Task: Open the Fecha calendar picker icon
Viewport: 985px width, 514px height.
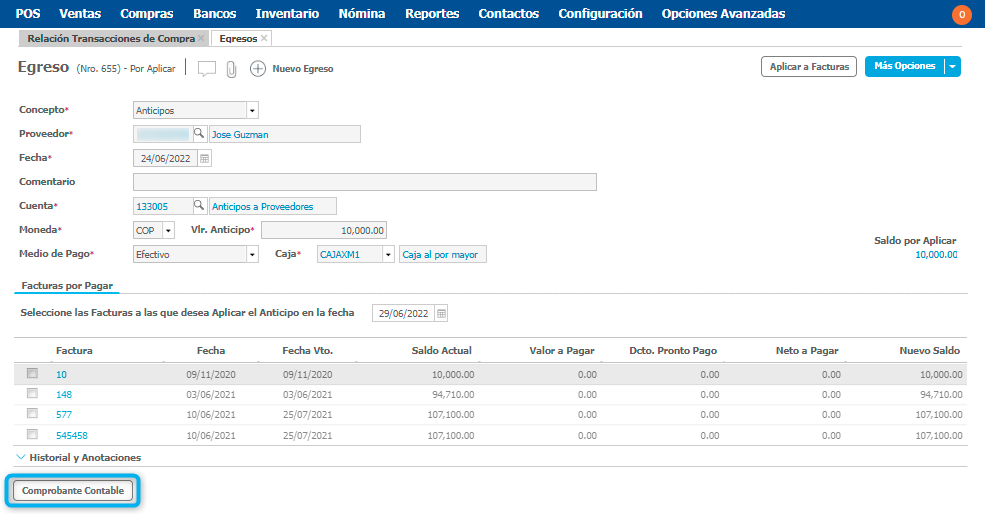Action: pyautogui.click(x=204, y=158)
